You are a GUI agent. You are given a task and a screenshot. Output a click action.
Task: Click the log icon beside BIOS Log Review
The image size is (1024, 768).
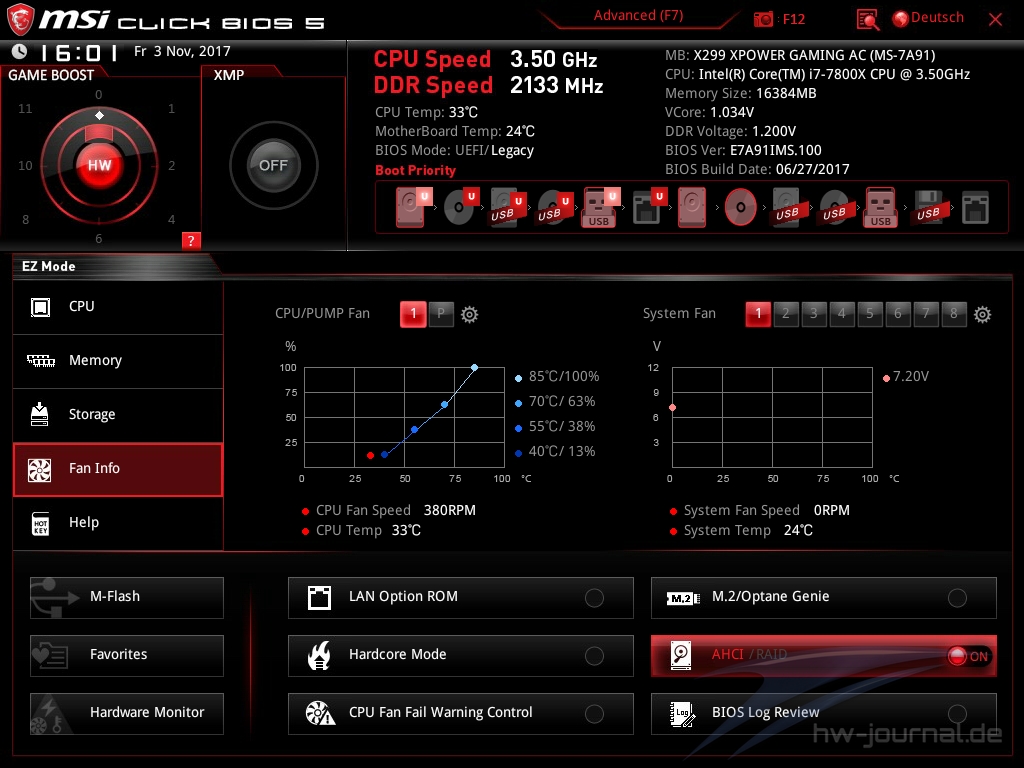[x=682, y=714]
